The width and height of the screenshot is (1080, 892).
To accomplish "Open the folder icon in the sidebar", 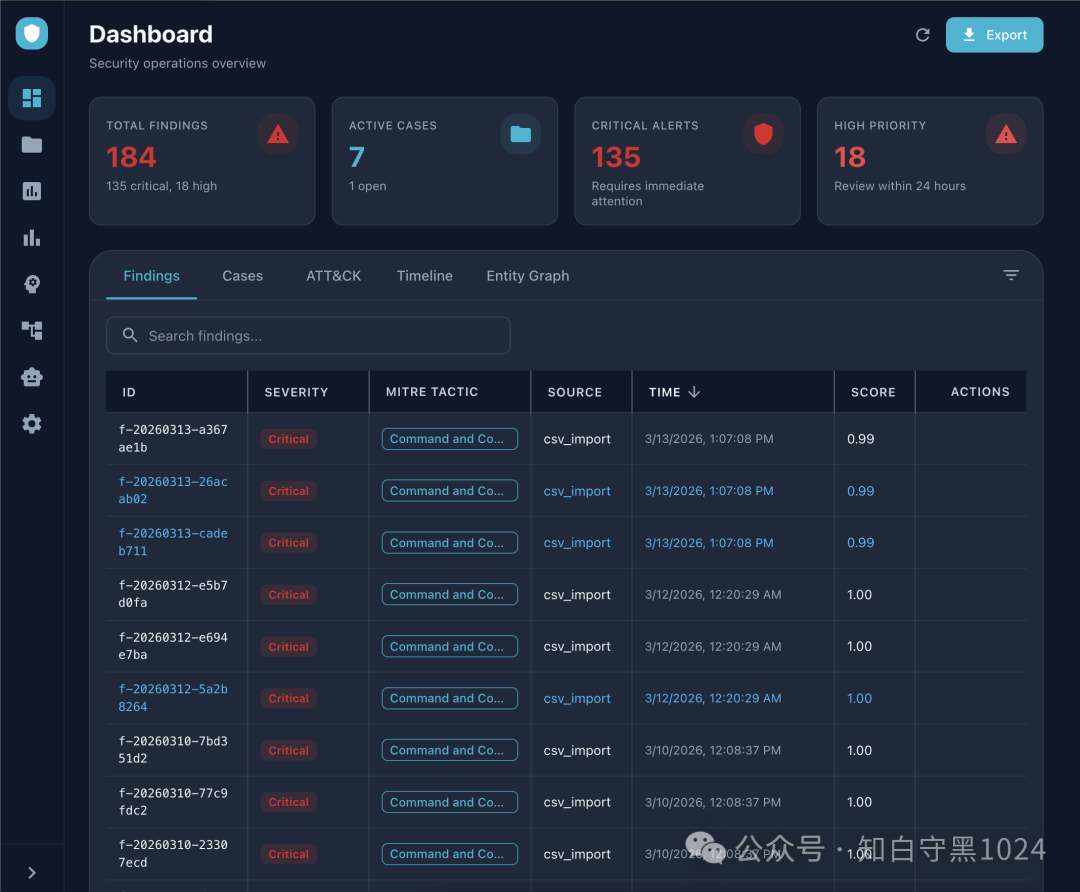I will (32, 145).
